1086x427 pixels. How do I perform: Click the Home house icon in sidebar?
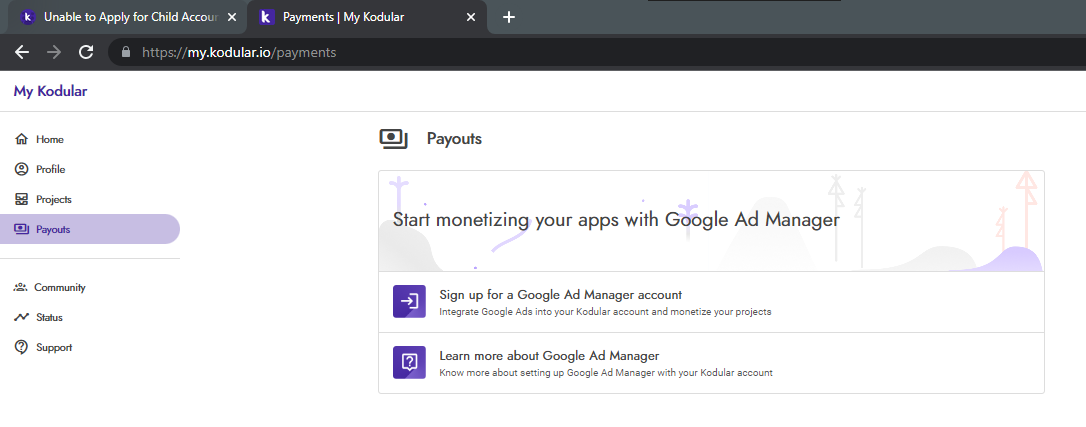[x=21, y=139]
